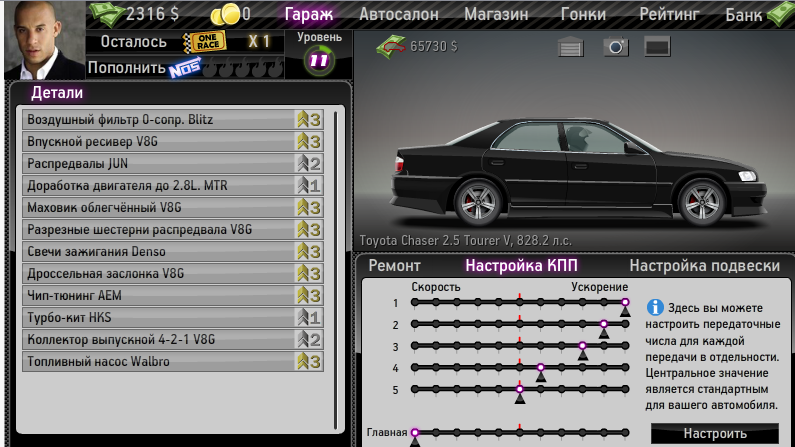
Task: Open the garage door icon
Action: click(570, 47)
